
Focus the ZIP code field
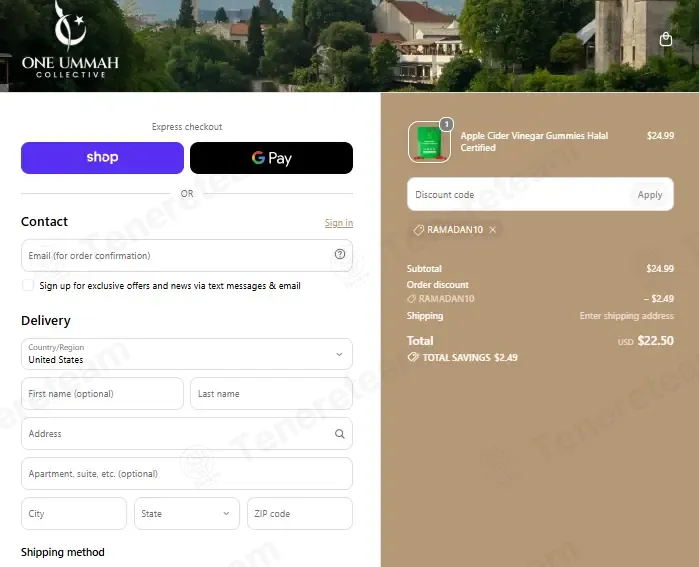300,514
